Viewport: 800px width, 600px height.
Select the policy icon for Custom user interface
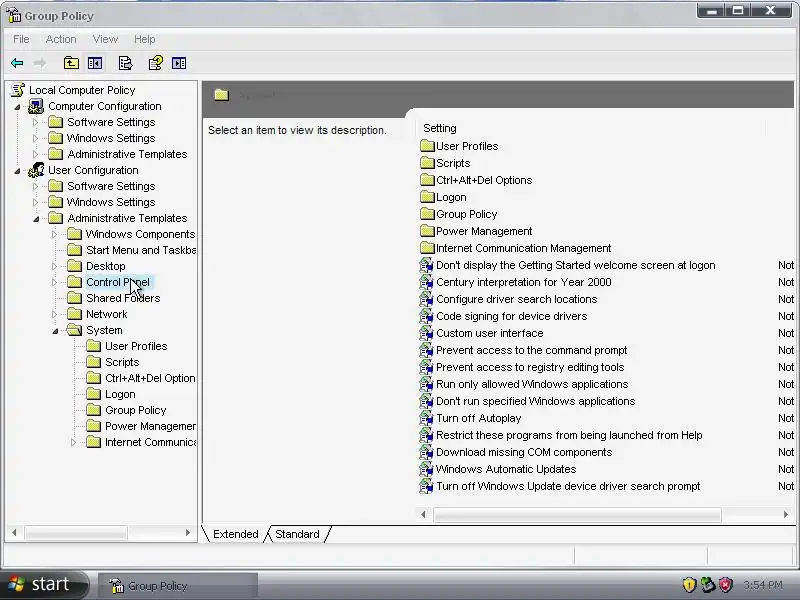[x=426, y=333]
